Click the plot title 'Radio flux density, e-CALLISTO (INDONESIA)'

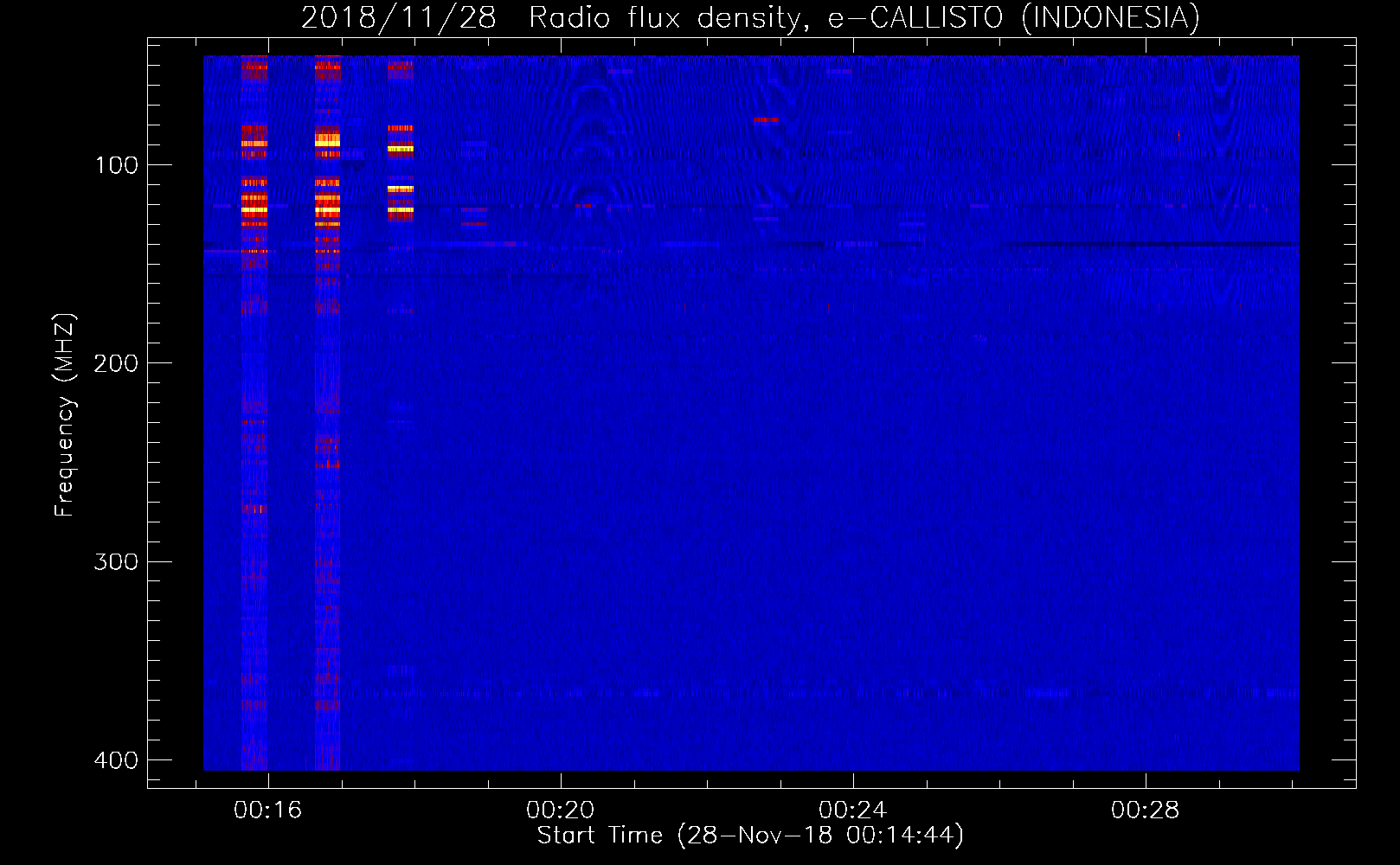864,18
